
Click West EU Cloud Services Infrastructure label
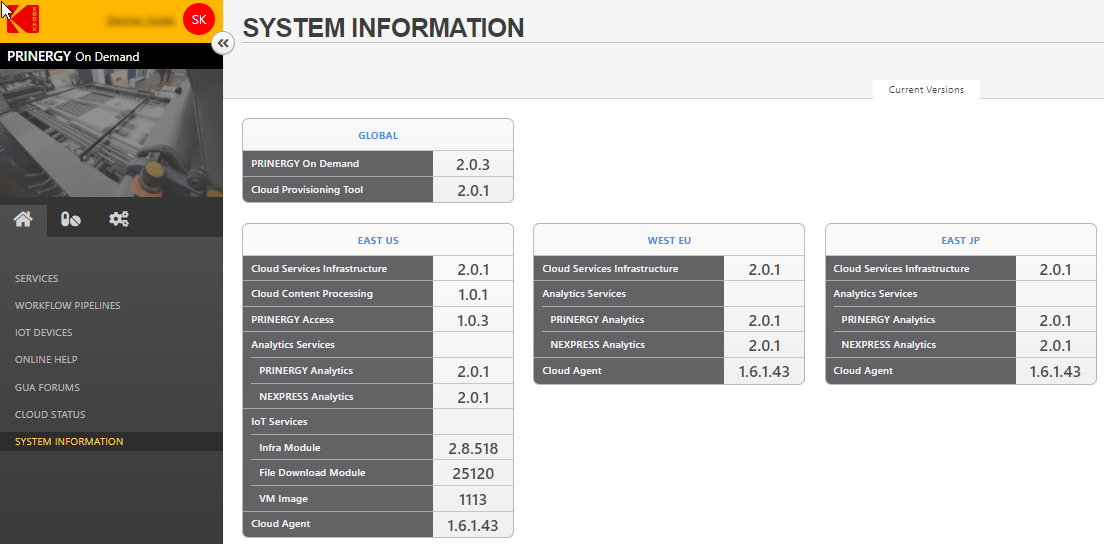(x=610, y=268)
